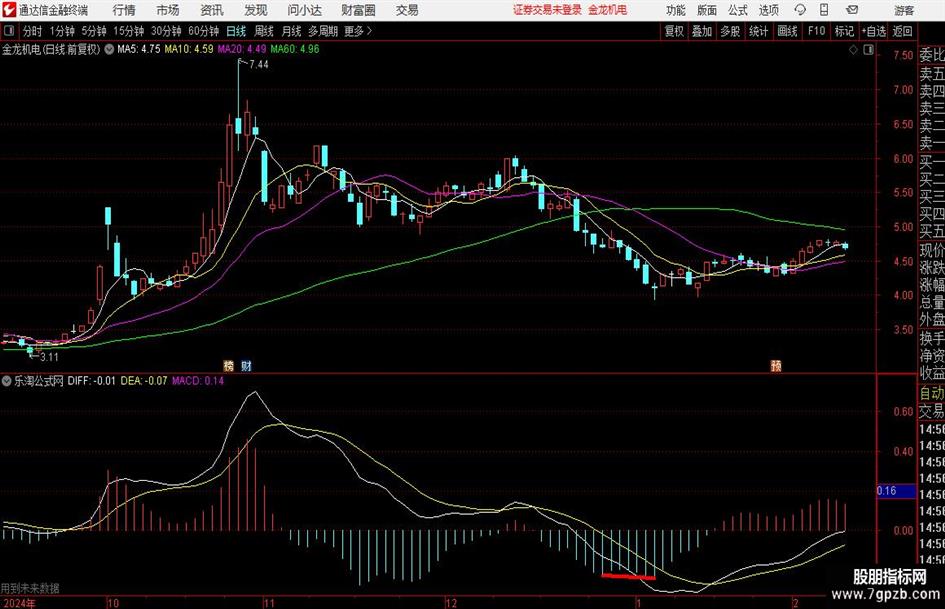
Task: Open F10 company info
Action: pyautogui.click(x=817, y=31)
